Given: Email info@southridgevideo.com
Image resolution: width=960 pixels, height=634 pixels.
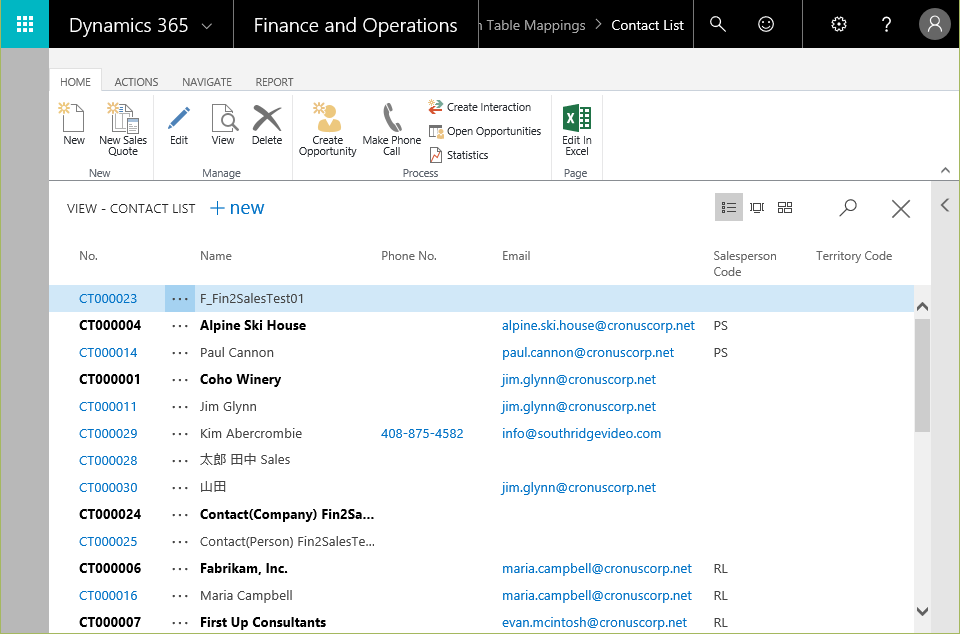Looking at the screenshot, I should click(x=581, y=433).
